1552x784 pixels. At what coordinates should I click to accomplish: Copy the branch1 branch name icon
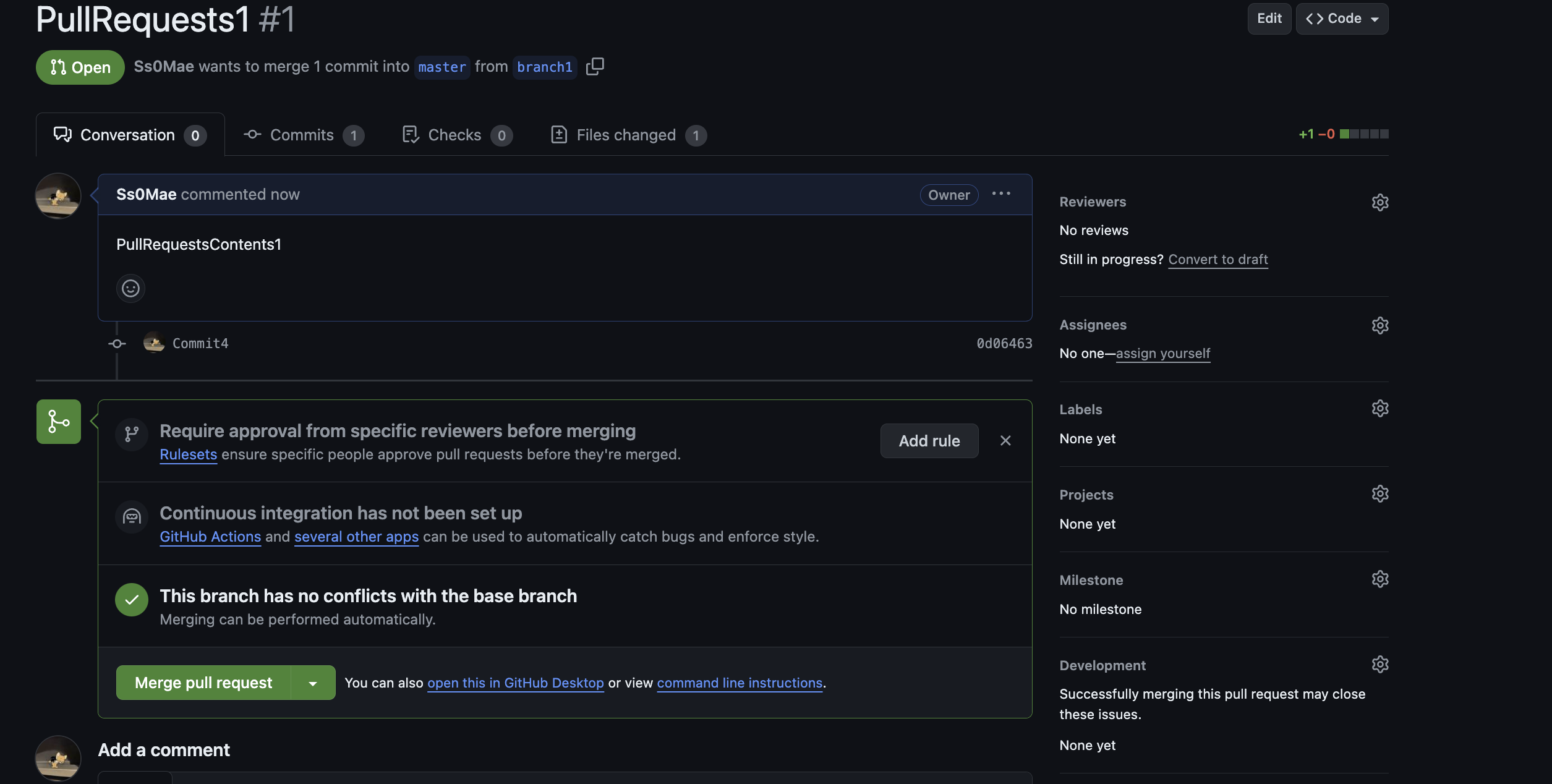click(x=595, y=66)
